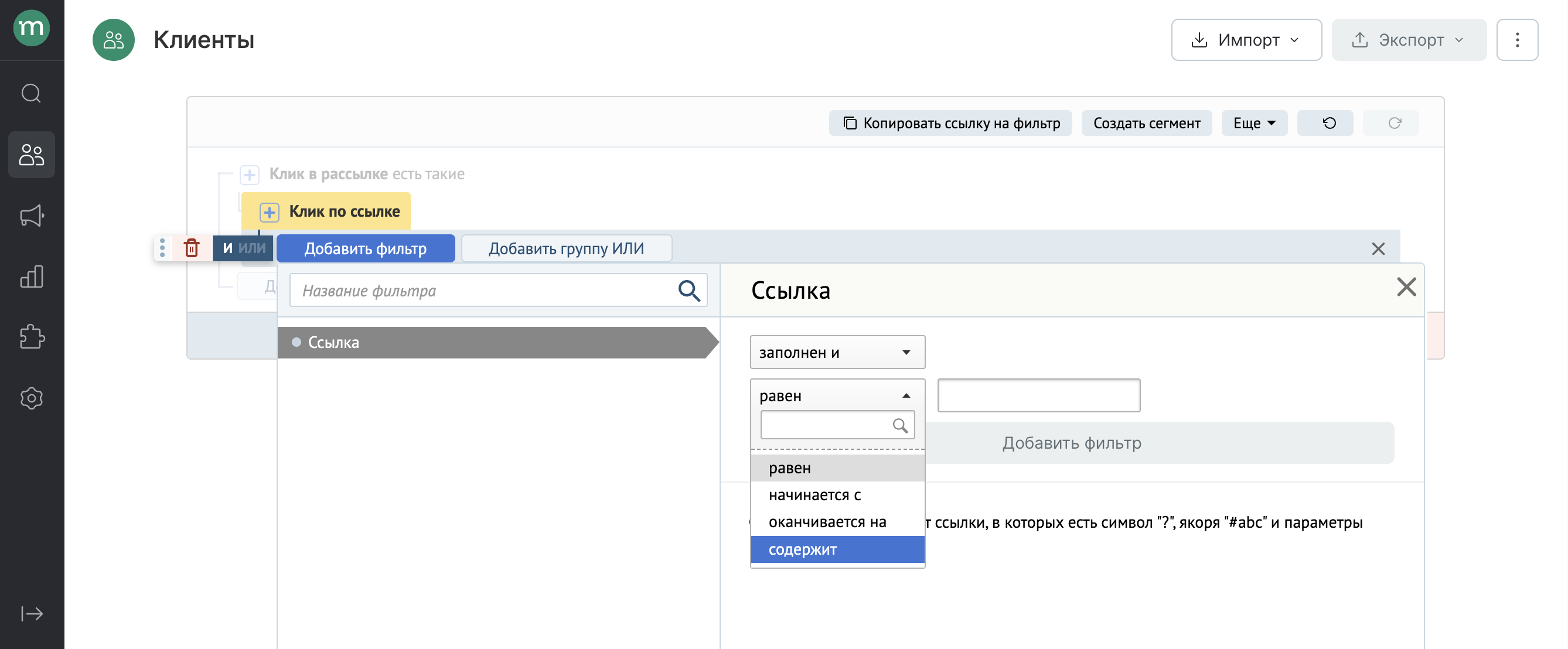
Task: Open reports bar chart icon in sidebar
Action: 32,276
